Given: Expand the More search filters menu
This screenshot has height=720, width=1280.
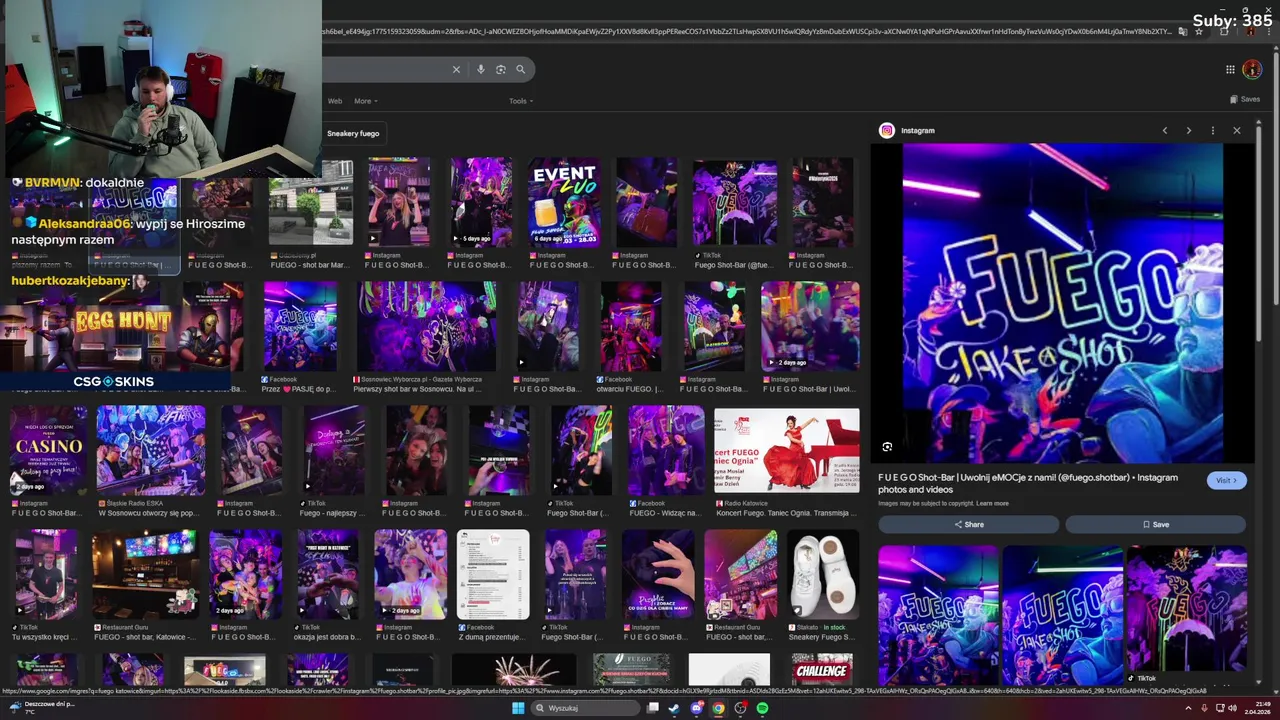Looking at the screenshot, I should (366, 101).
